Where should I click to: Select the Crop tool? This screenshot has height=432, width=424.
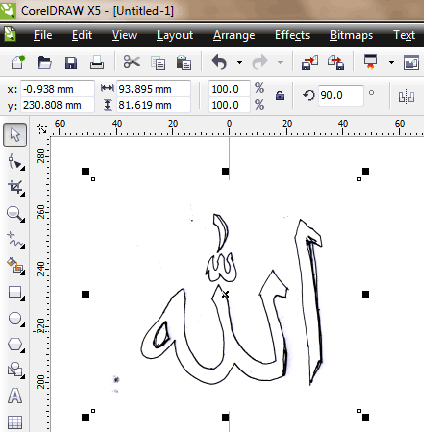pos(16,188)
